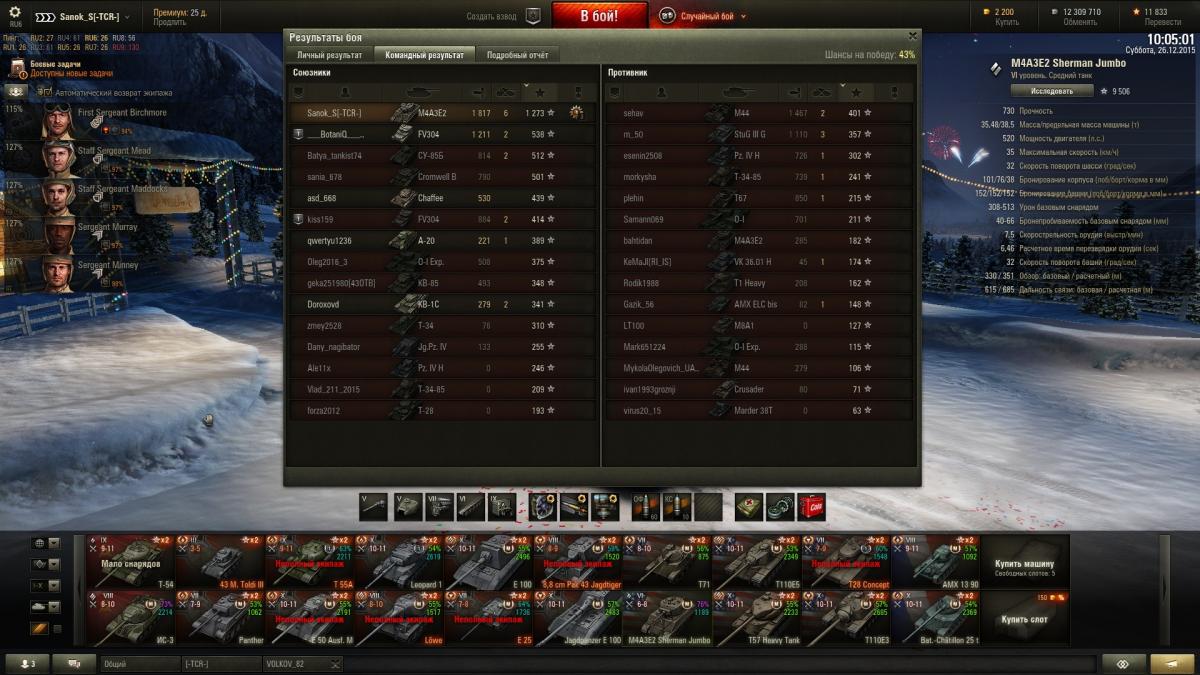Viewport: 1200px width, 675px height.
Task: Sort allies by experience star column
Action: coord(540,92)
